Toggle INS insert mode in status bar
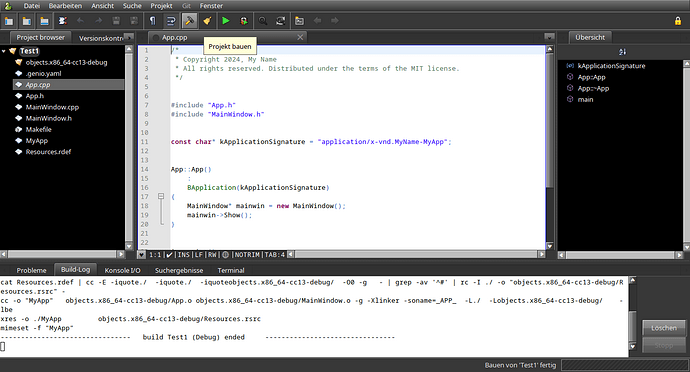The image size is (690, 372). click(x=184, y=254)
